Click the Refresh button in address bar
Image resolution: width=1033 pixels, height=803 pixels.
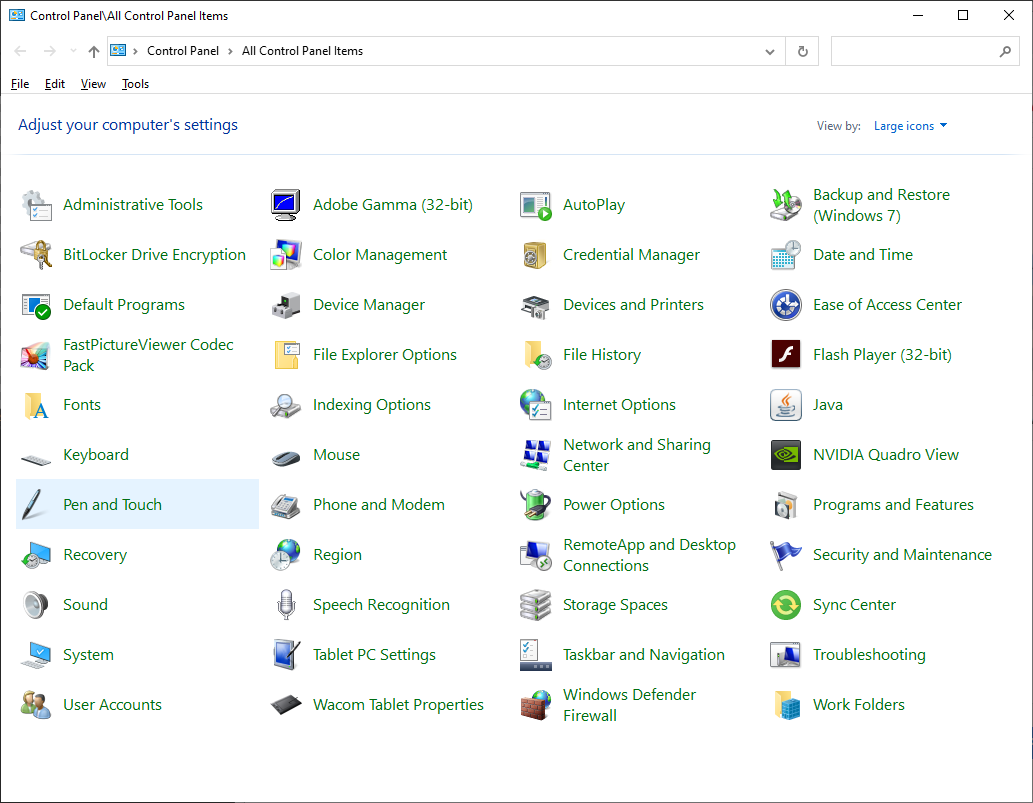[x=802, y=51]
